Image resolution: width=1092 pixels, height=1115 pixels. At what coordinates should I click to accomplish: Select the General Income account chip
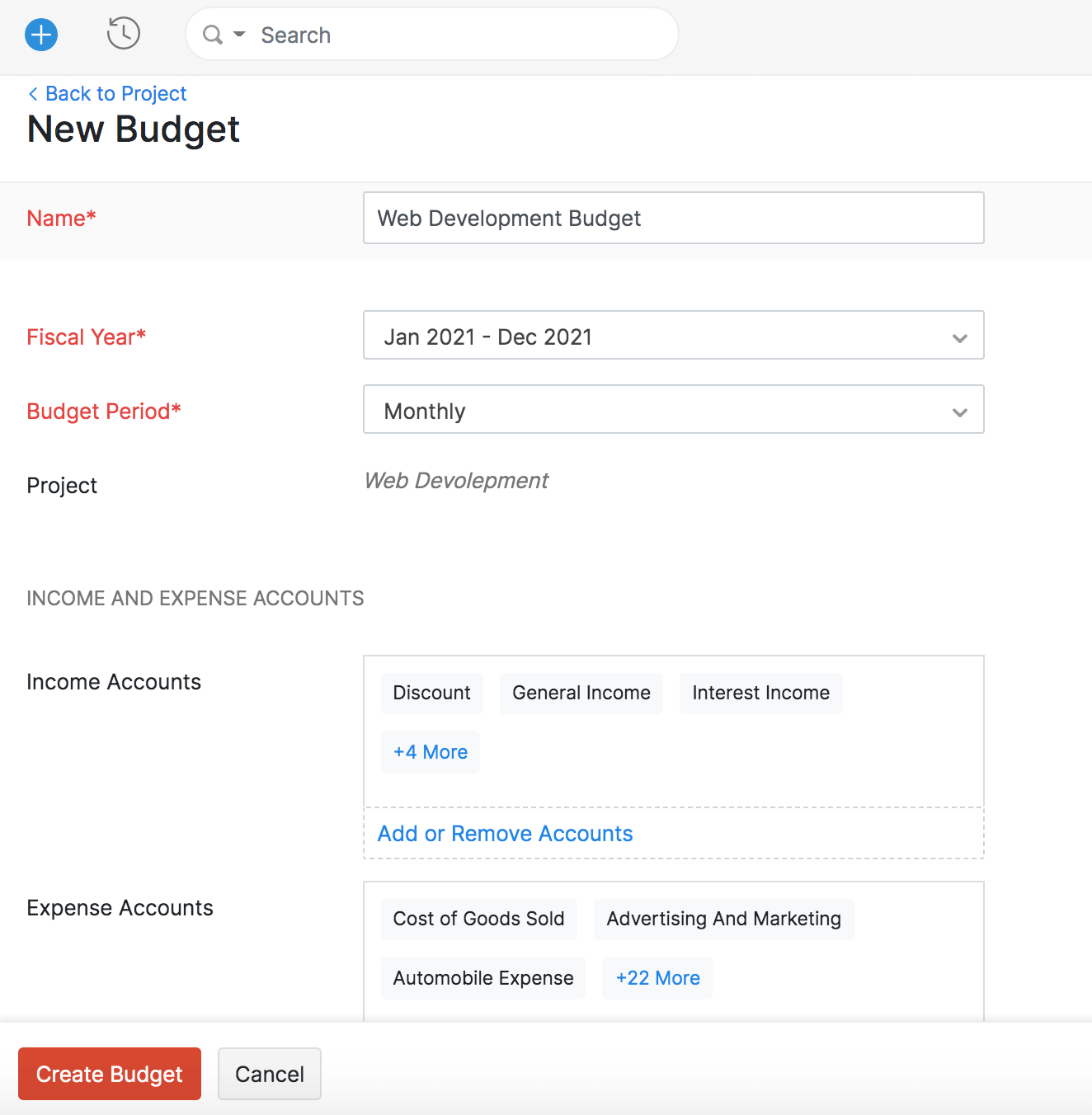pos(581,693)
